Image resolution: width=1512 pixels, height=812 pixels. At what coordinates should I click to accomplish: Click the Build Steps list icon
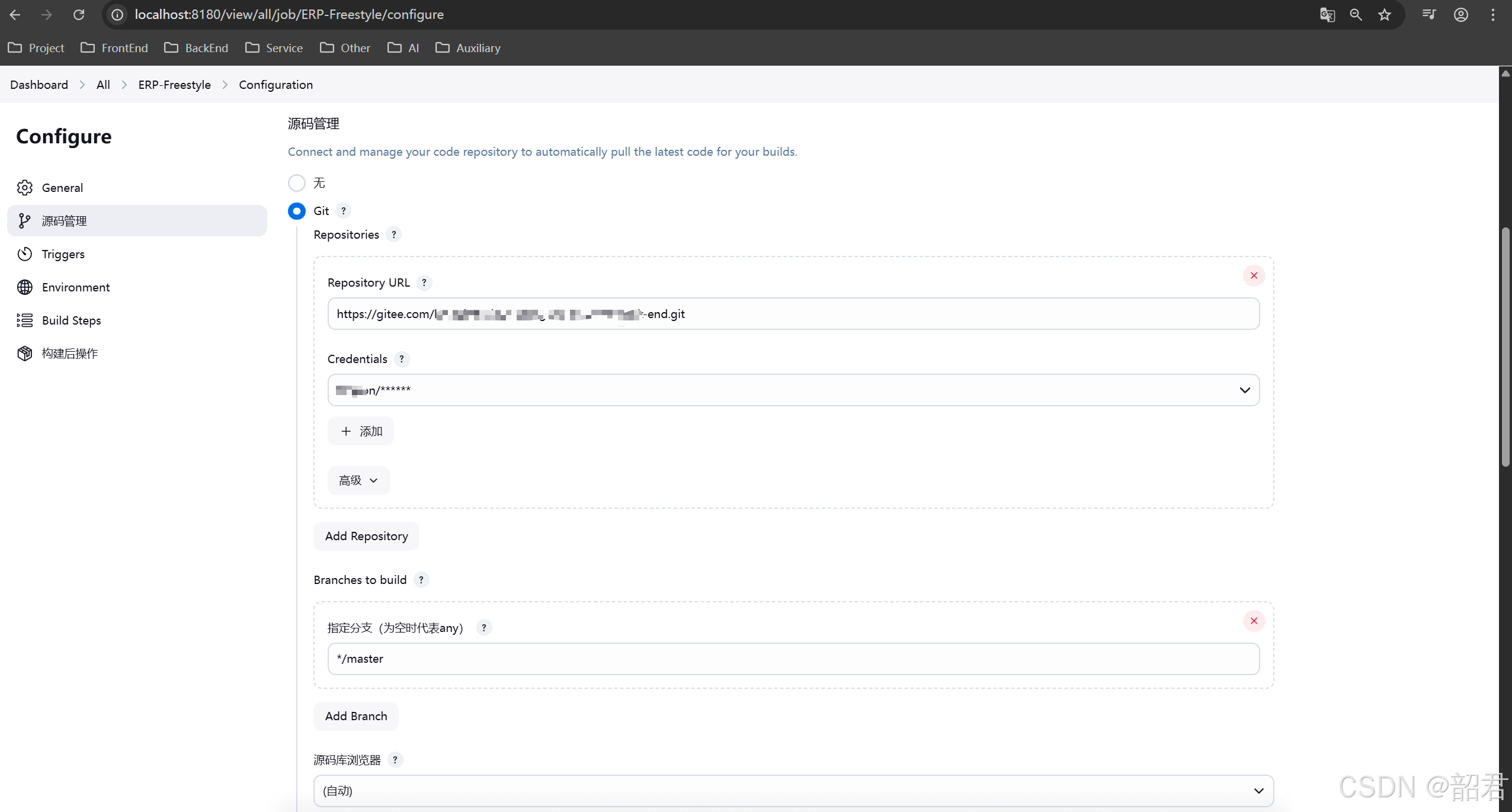(x=24, y=320)
